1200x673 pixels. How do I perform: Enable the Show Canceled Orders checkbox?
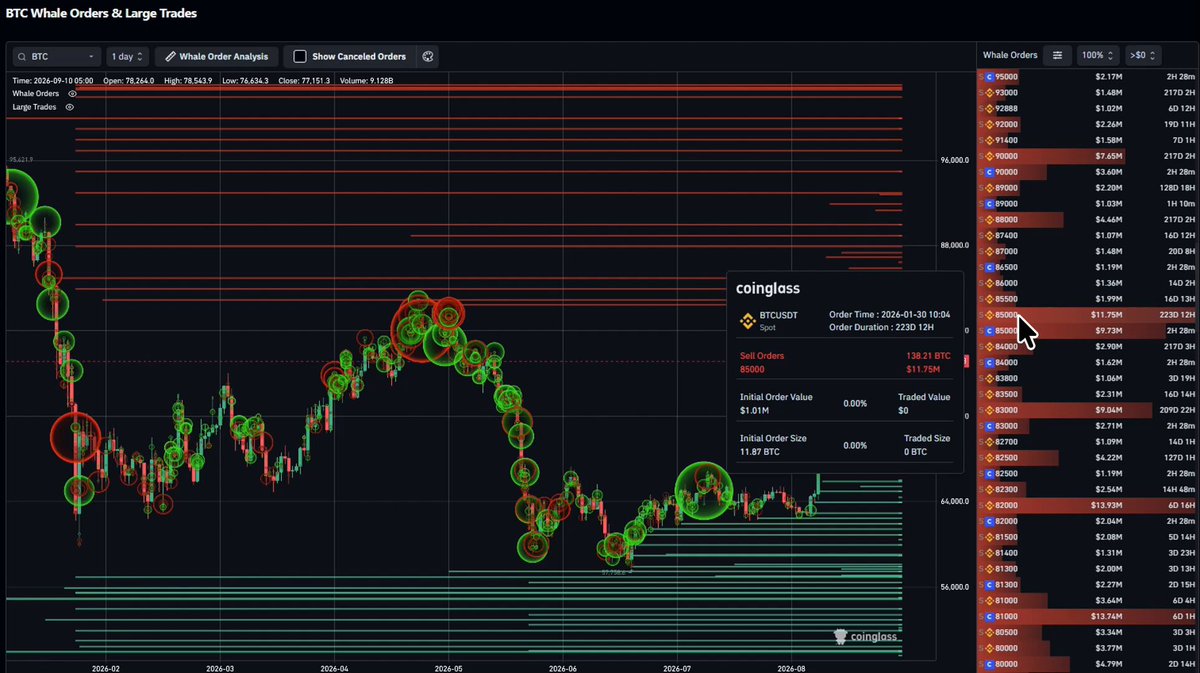click(x=299, y=57)
